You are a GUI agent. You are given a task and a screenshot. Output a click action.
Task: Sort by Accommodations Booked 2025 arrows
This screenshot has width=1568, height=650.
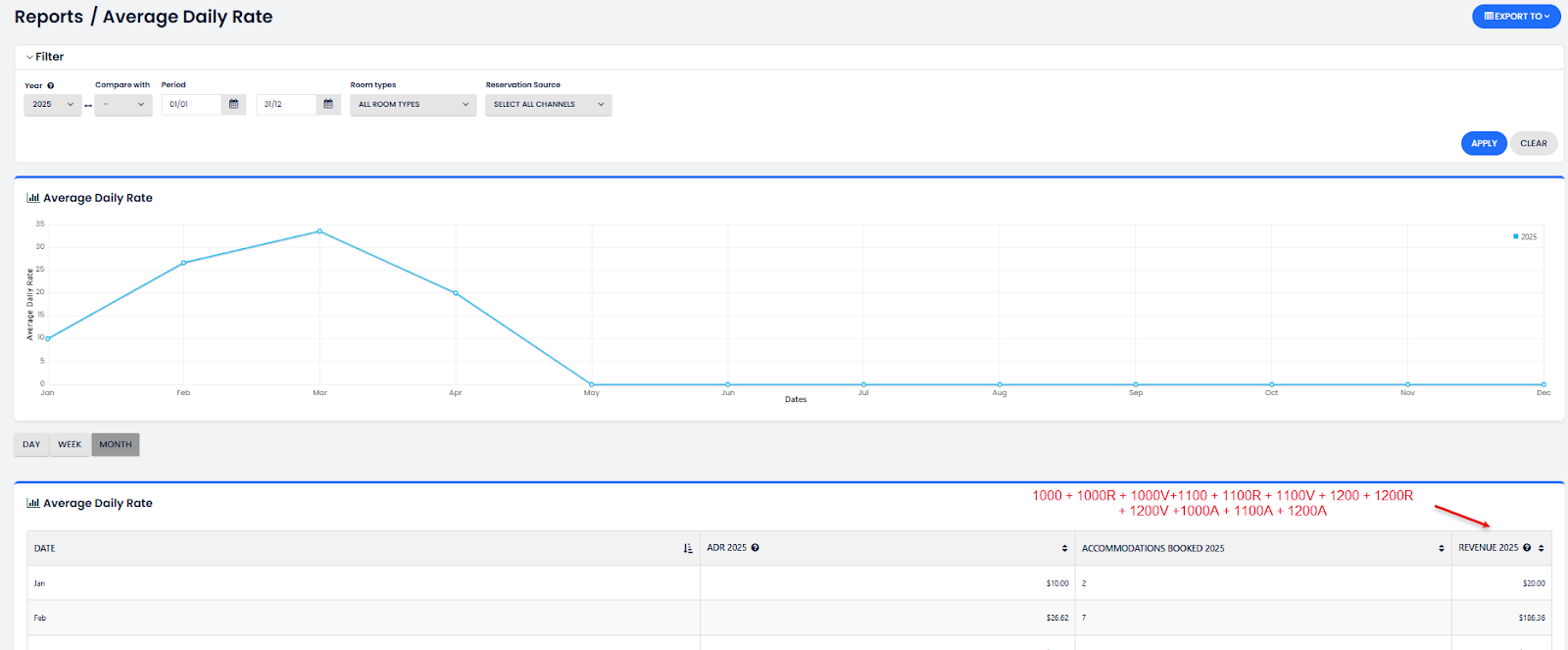coord(1441,548)
